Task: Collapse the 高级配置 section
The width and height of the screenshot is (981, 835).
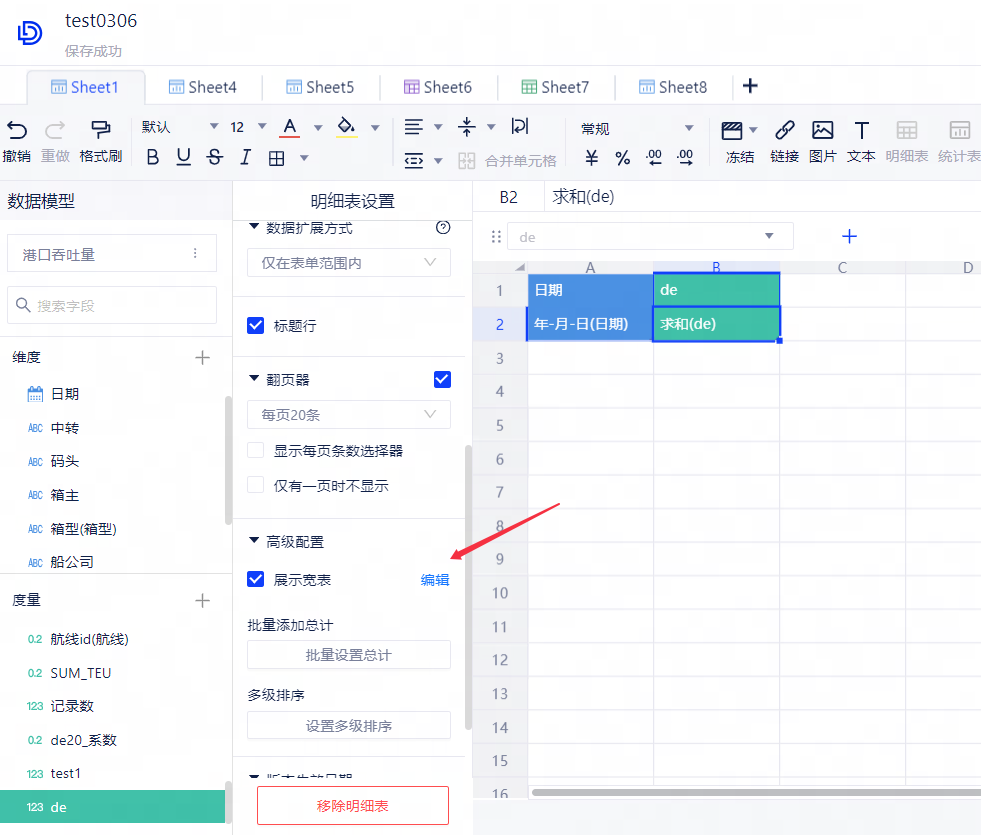Action: tap(254, 542)
